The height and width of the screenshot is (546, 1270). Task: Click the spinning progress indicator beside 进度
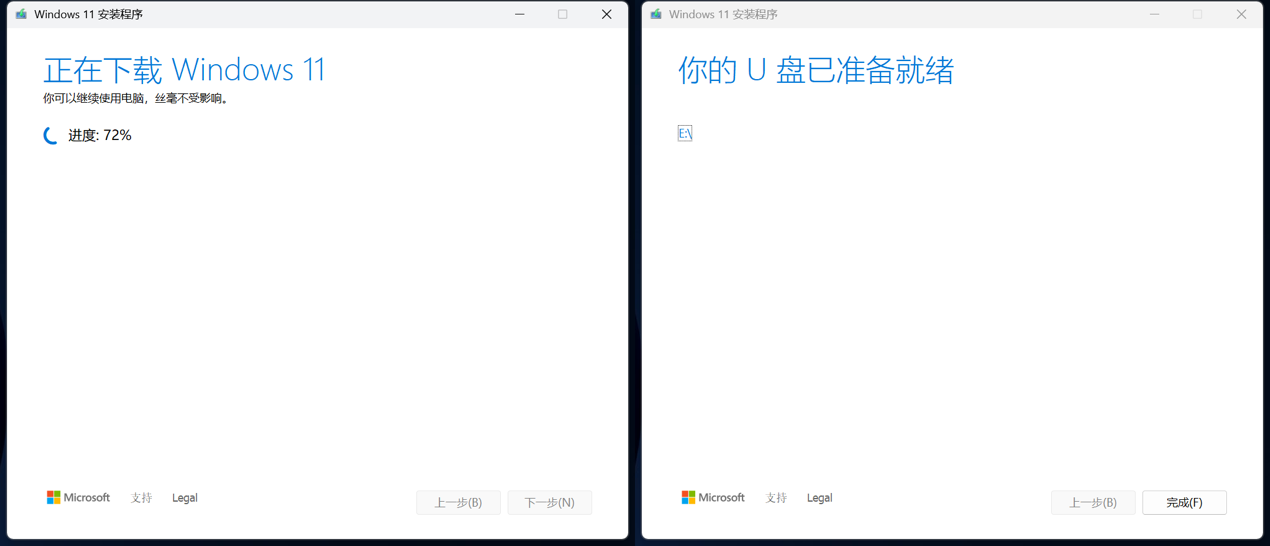pos(51,135)
